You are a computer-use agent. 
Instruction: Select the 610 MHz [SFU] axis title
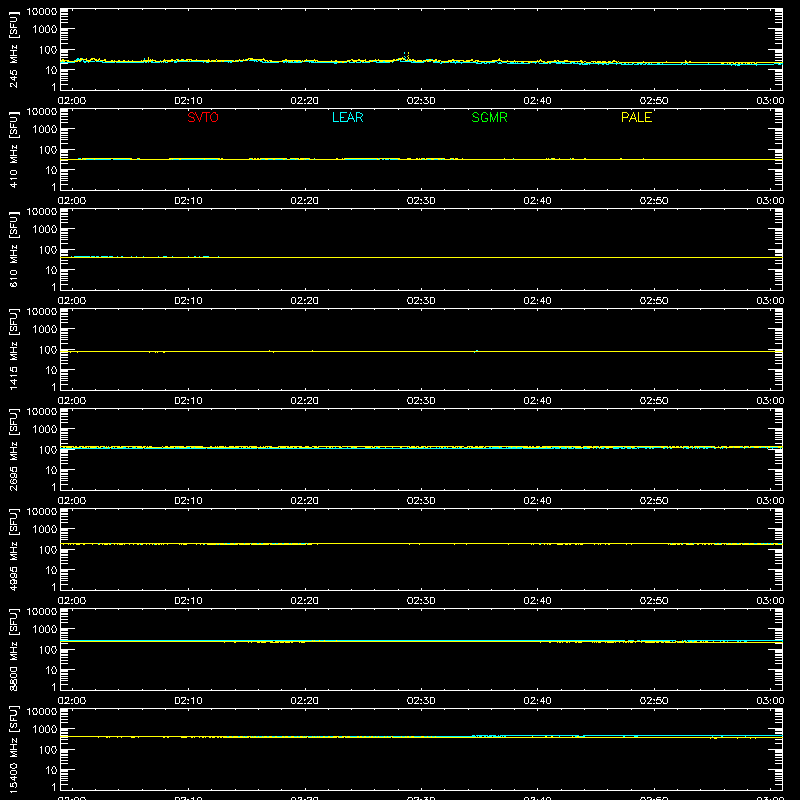click(13, 249)
